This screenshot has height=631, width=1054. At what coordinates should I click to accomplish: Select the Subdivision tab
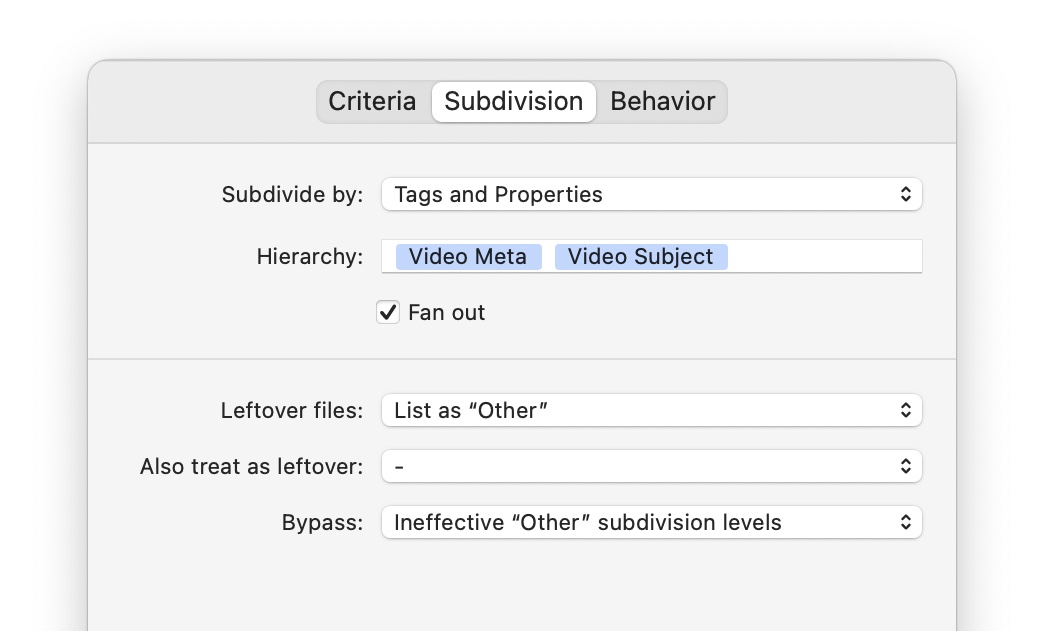[x=514, y=102]
